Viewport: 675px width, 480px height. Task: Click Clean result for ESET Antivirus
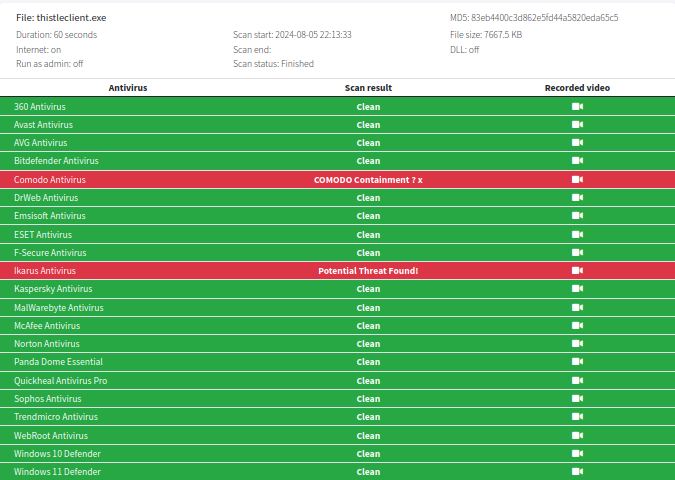[368, 235]
